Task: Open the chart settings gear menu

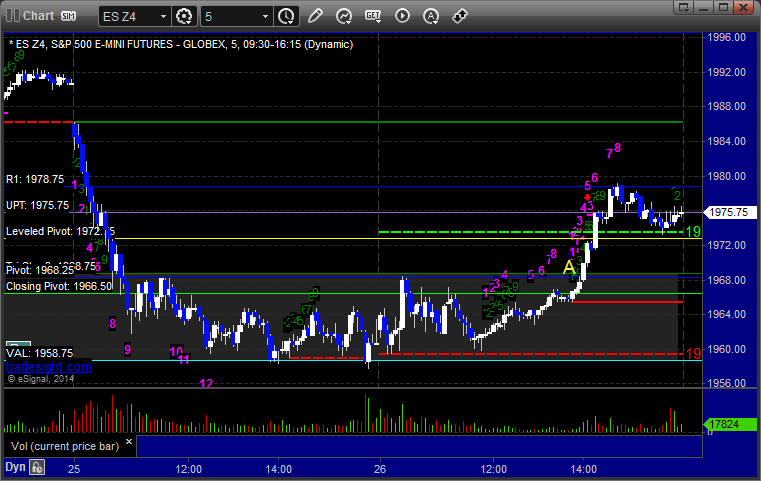Action: click(184, 17)
